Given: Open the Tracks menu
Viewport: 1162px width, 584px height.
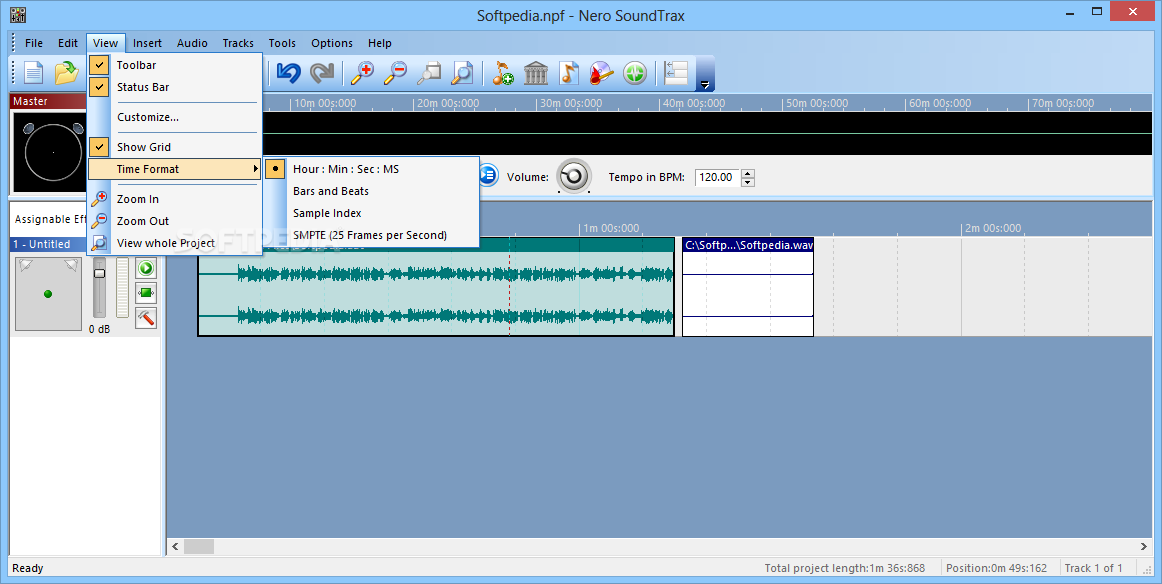Looking at the screenshot, I should click(238, 43).
